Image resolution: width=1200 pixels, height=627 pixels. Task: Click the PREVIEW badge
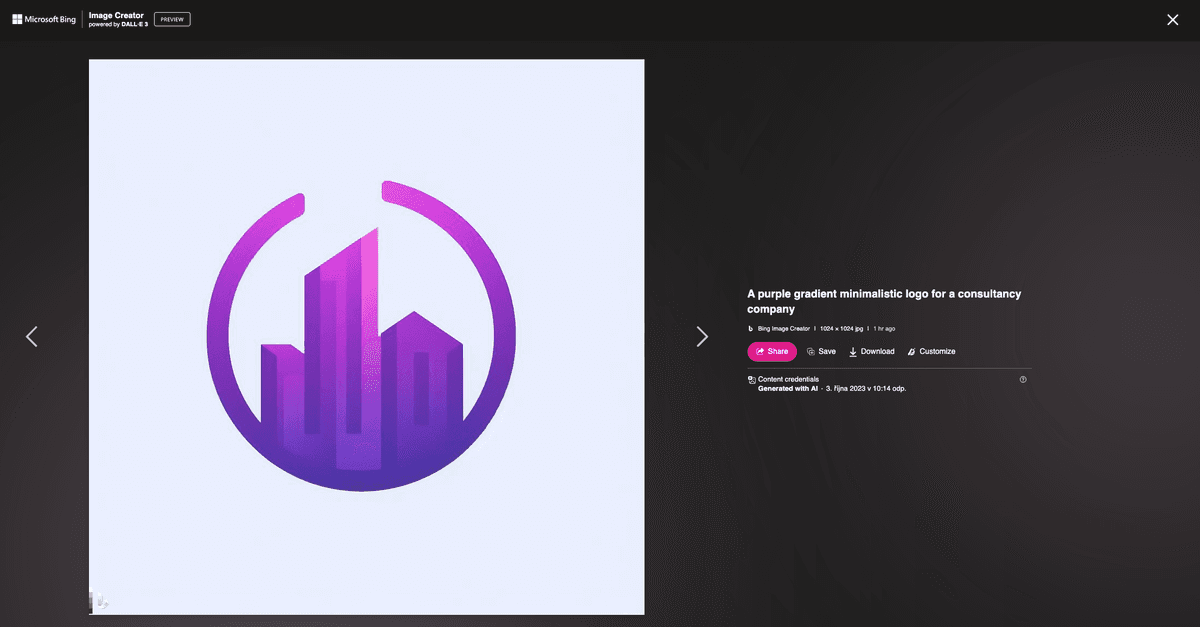click(x=172, y=19)
